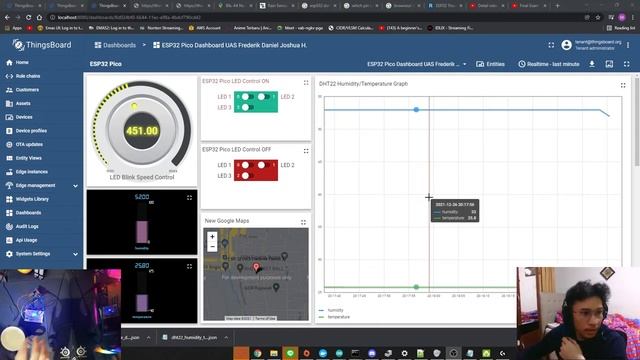Fullscreen the LED Control ON widget
The width and height of the screenshot is (640, 360).
coord(306,82)
